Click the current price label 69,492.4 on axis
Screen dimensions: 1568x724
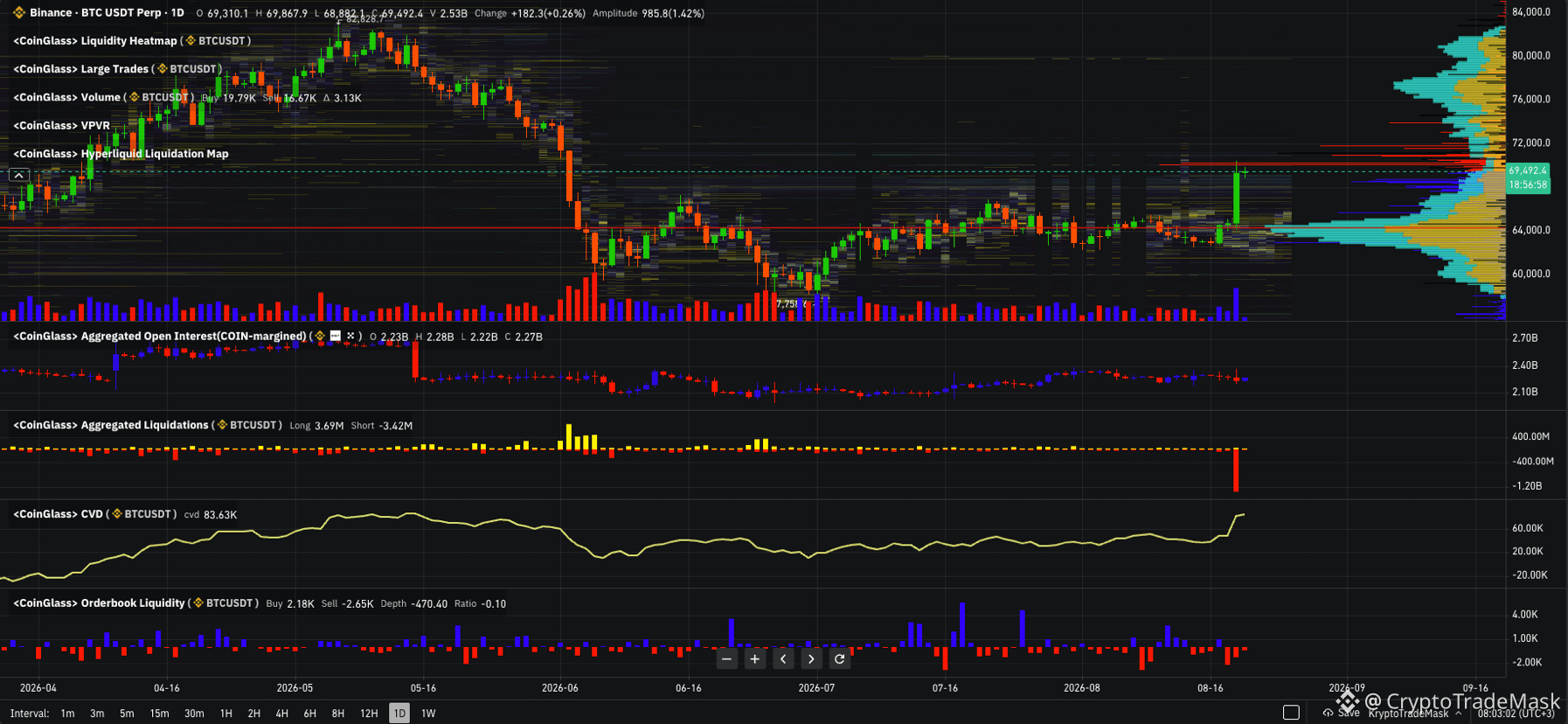click(x=1528, y=171)
